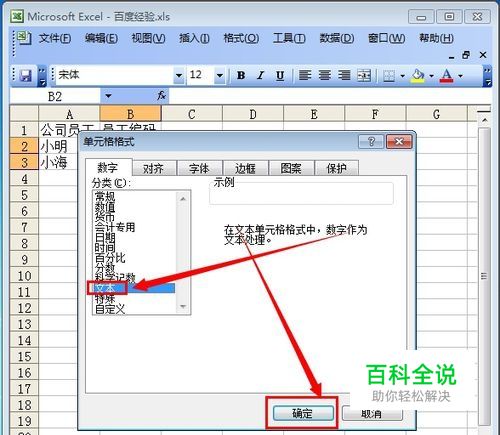Click the Save floppy disk icon
The image size is (500, 435).
26,76
